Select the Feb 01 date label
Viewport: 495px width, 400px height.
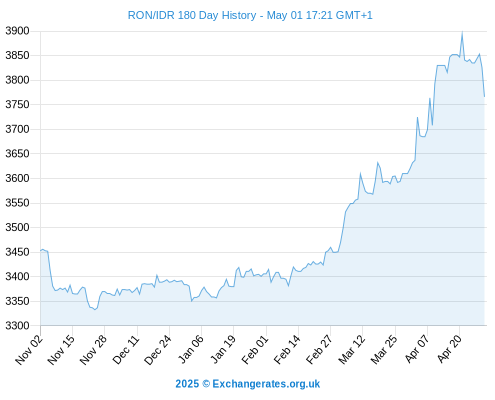coord(255,349)
